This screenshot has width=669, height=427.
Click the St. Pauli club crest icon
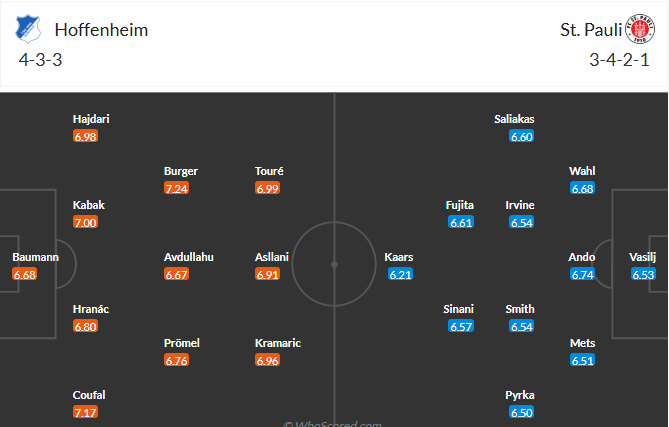pos(638,30)
